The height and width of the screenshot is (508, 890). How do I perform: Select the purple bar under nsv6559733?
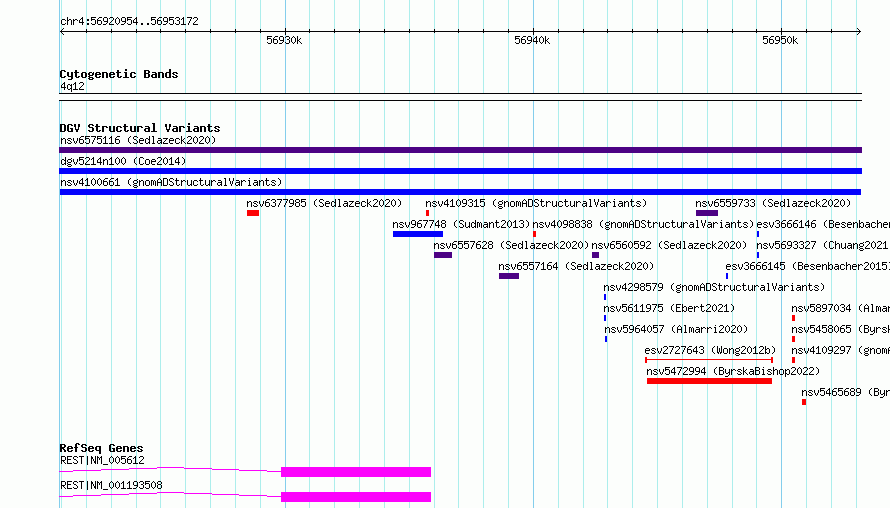707,213
